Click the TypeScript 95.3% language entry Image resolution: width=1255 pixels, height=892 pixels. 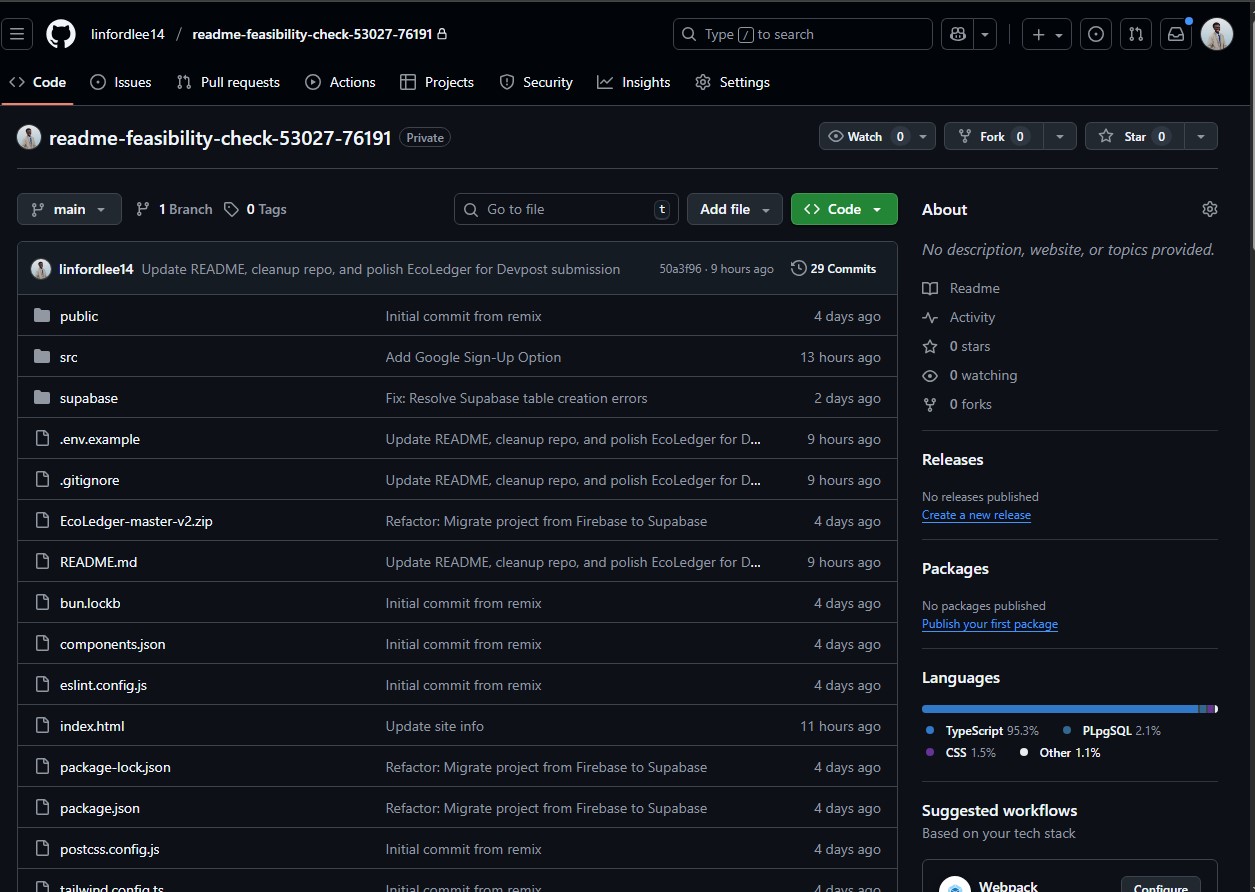[982, 731]
